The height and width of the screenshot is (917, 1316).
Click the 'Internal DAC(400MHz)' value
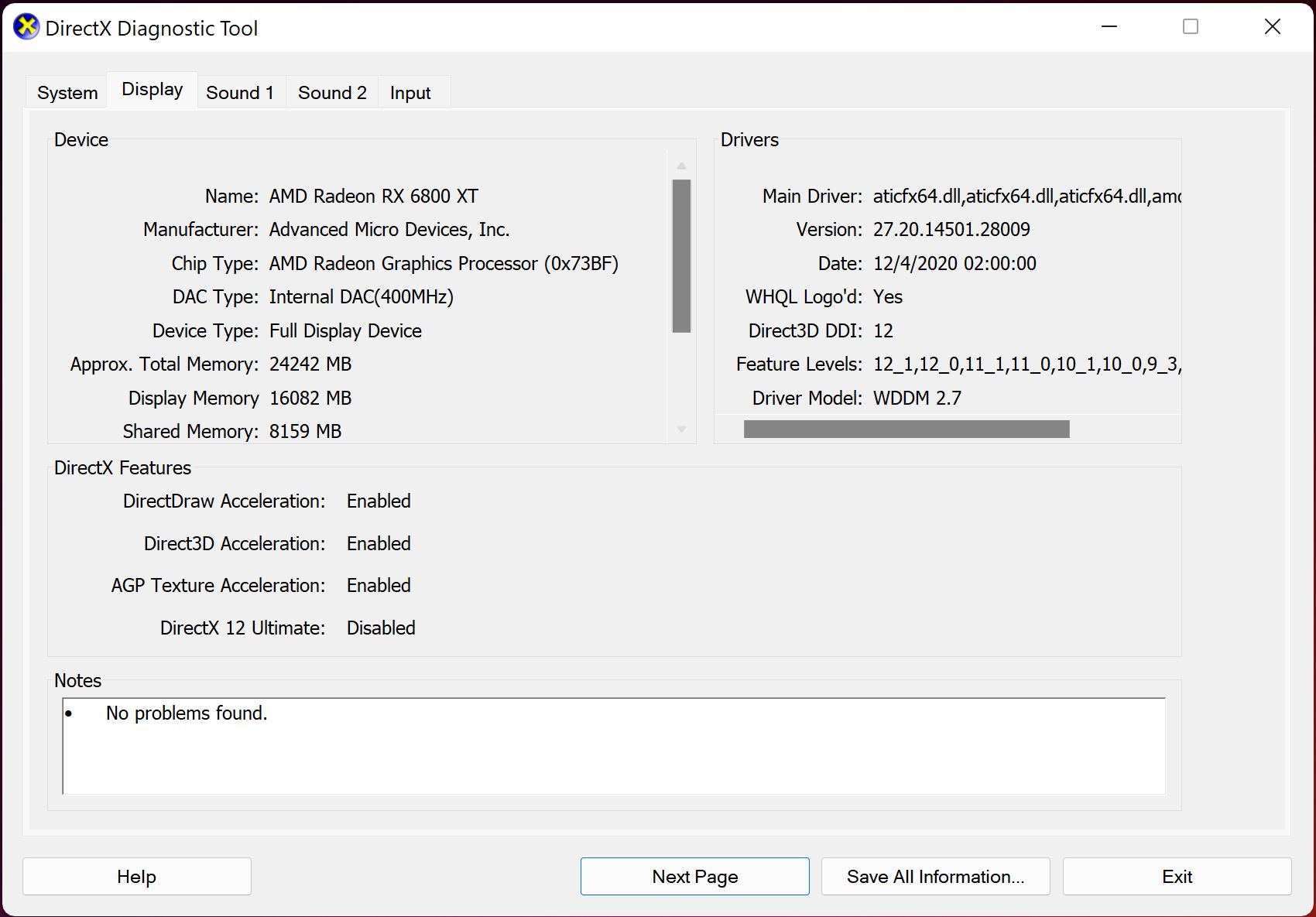(x=362, y=297)
